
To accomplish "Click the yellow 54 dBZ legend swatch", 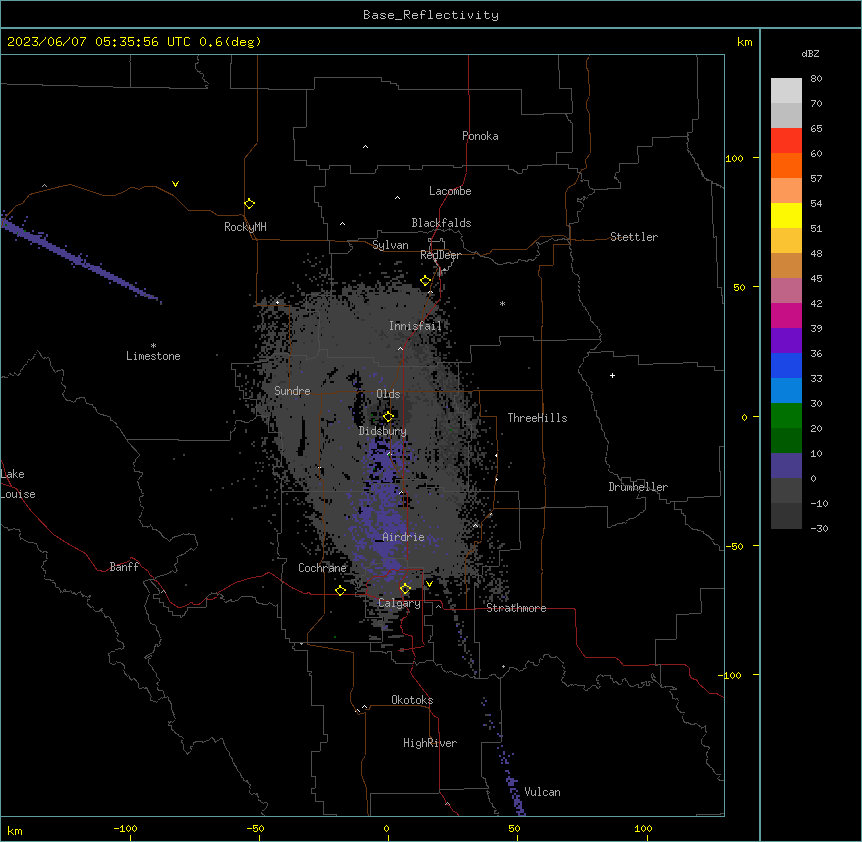I will (786, 215).
